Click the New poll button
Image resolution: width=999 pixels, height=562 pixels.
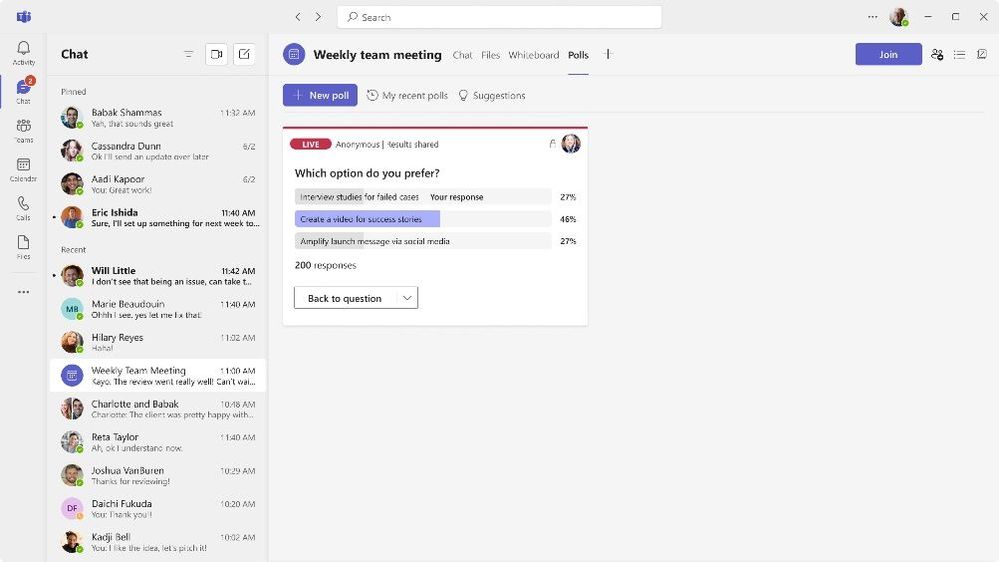(320, 95)
